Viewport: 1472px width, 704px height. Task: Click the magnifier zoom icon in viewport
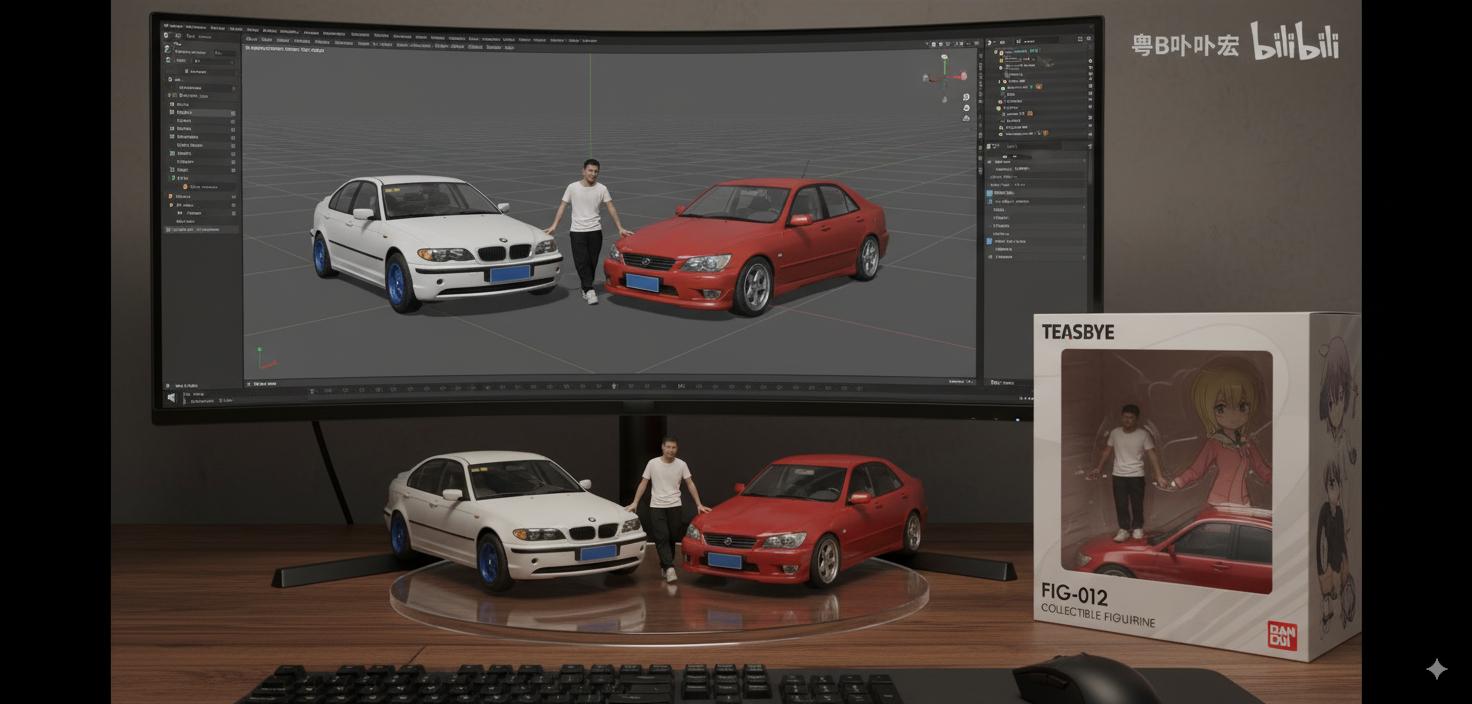tap(966, 97)
